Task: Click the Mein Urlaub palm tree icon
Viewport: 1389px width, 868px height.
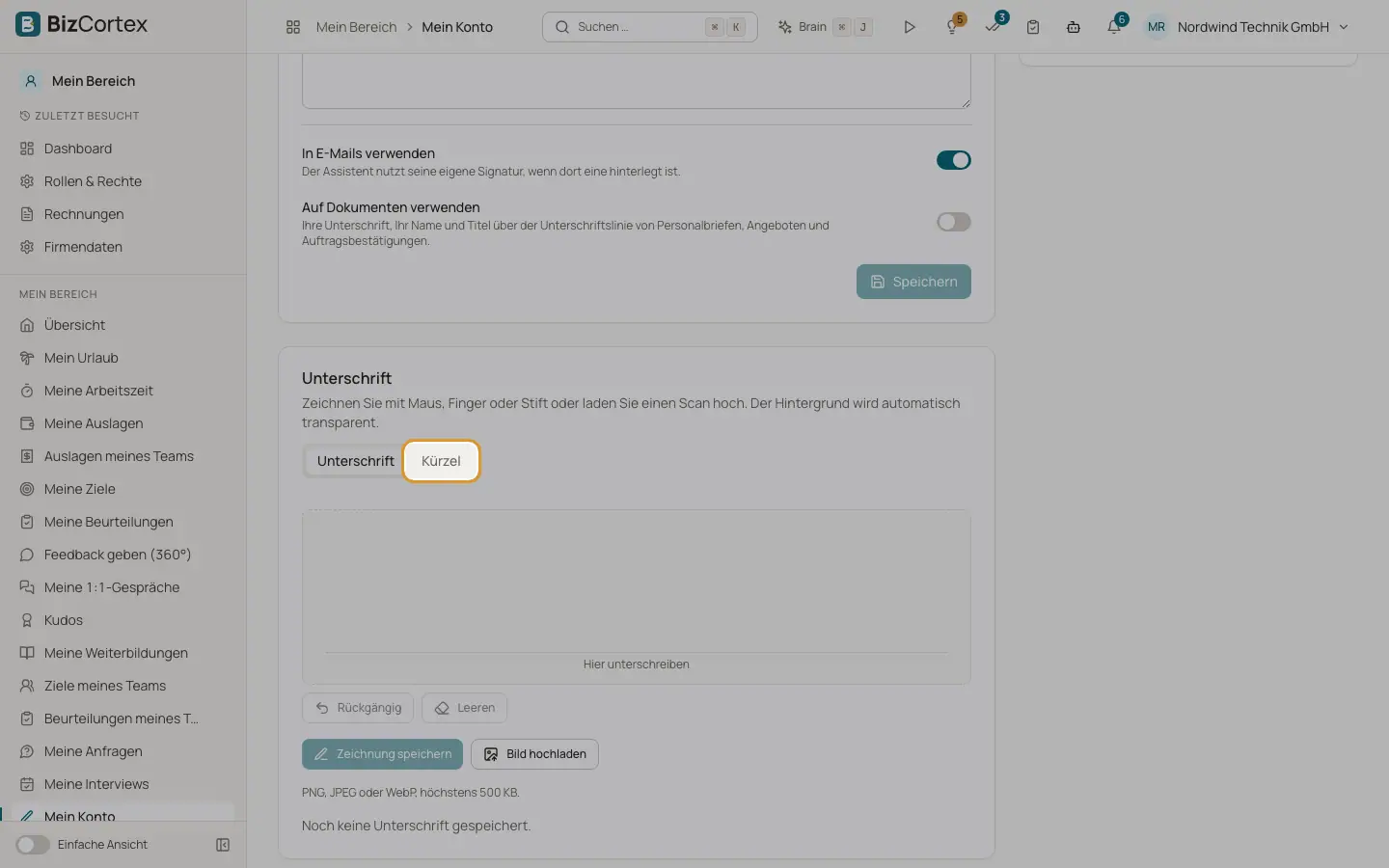Action: point(27,358)
